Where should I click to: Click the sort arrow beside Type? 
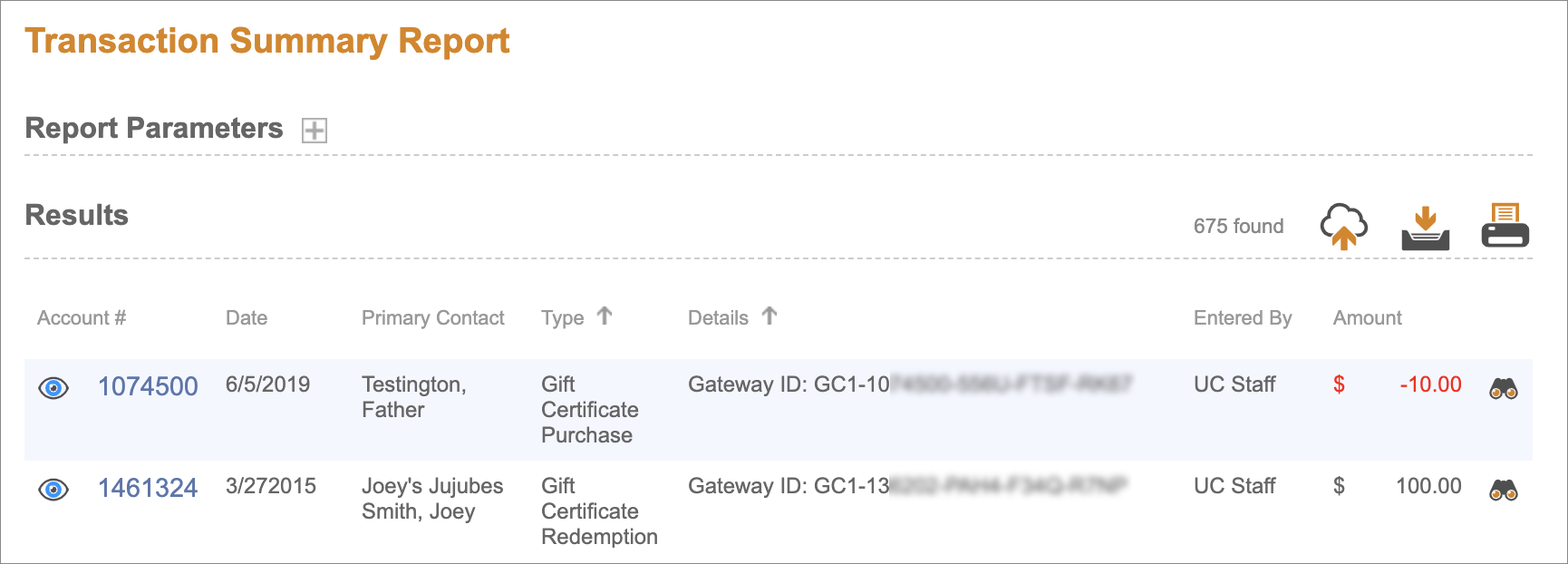(605, 316)
